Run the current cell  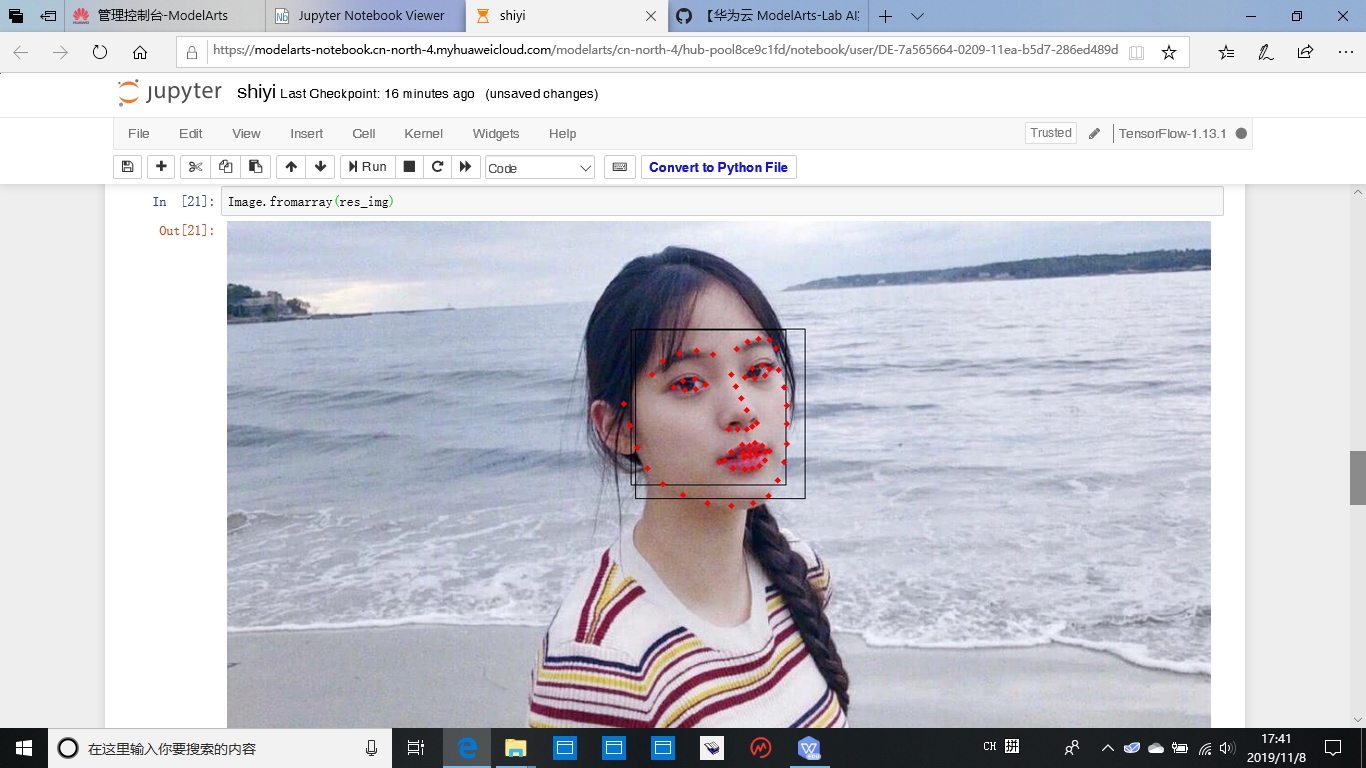[367, 167]
